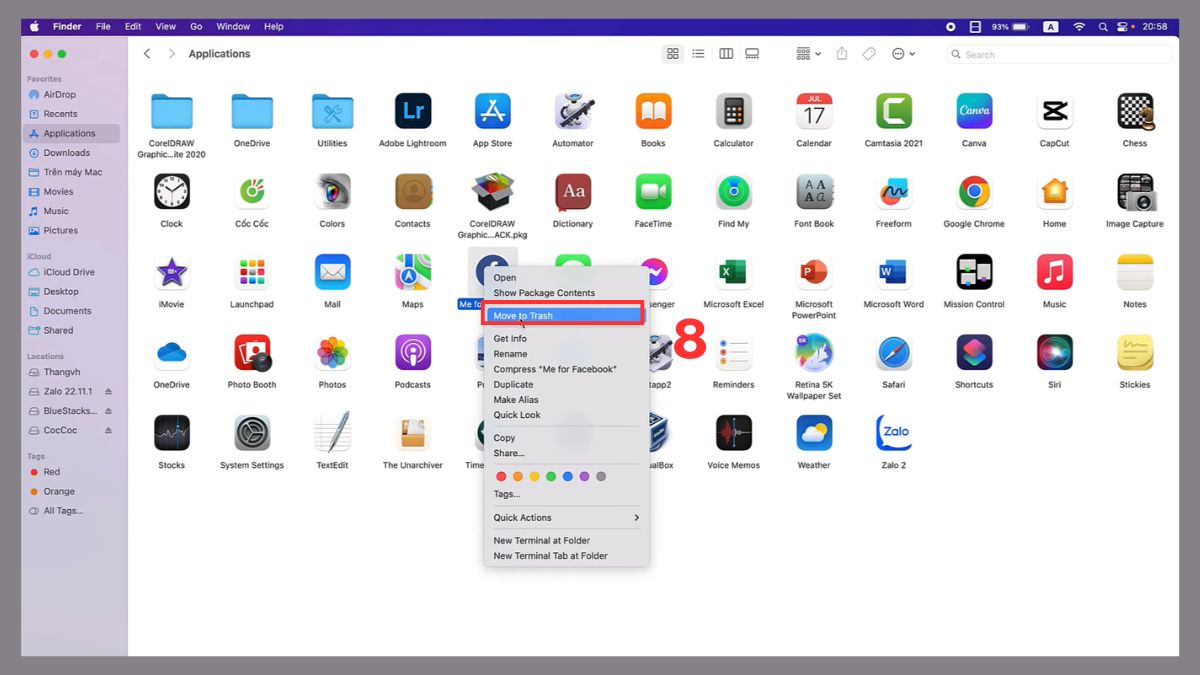Switch to column view in toolbar
Viewport: 1200px width, 675px height.
726,54
